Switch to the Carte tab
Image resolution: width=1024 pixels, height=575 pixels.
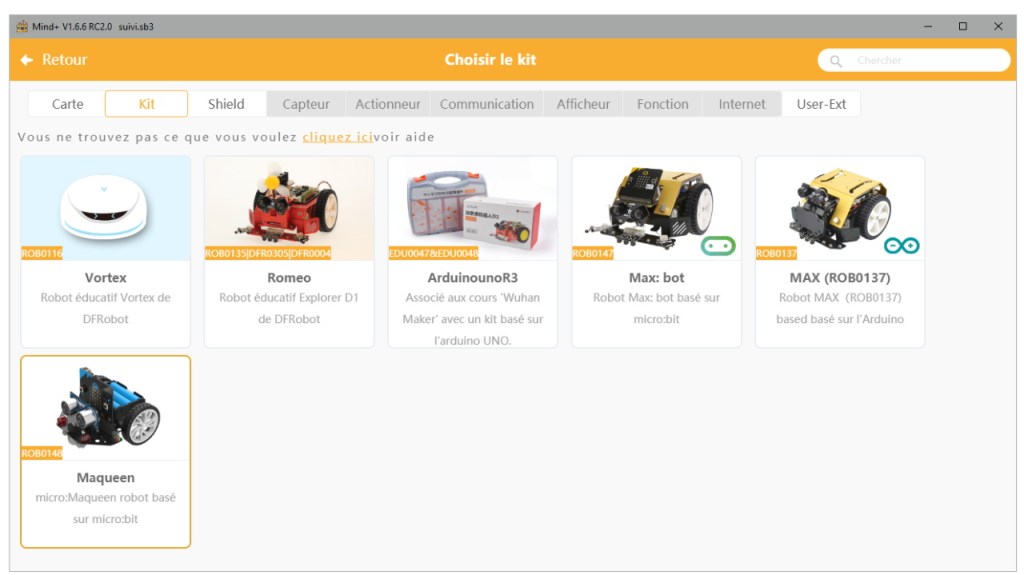[x=67, y=104]
